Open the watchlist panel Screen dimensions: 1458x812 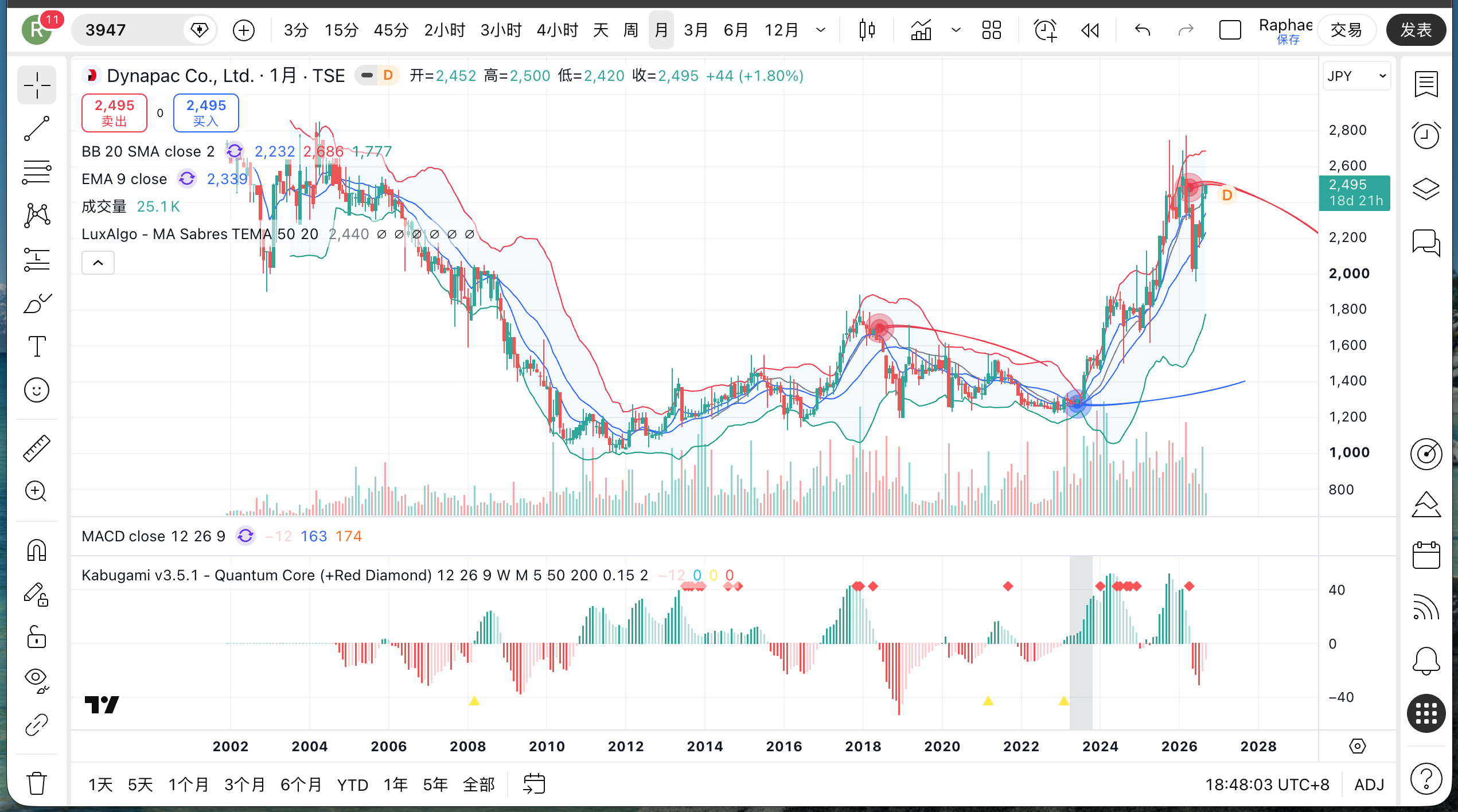tap(1426, 85)
